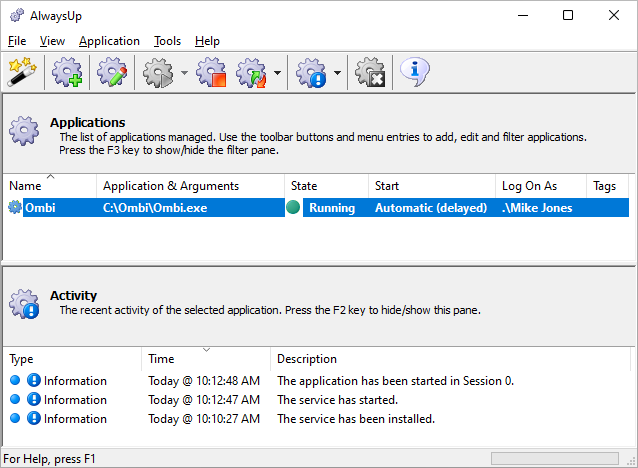Open the report toolbar dropdown arrow

337,73
